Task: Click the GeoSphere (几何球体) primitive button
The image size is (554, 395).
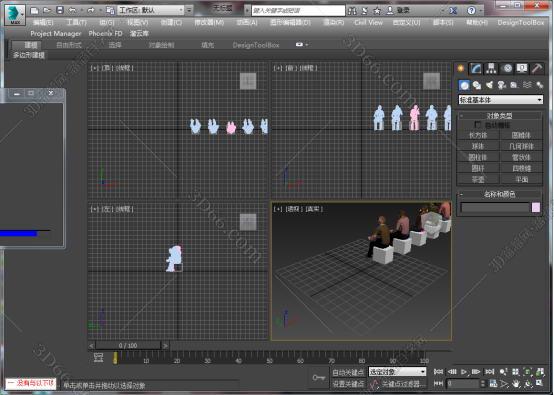Action: [521, 146]
